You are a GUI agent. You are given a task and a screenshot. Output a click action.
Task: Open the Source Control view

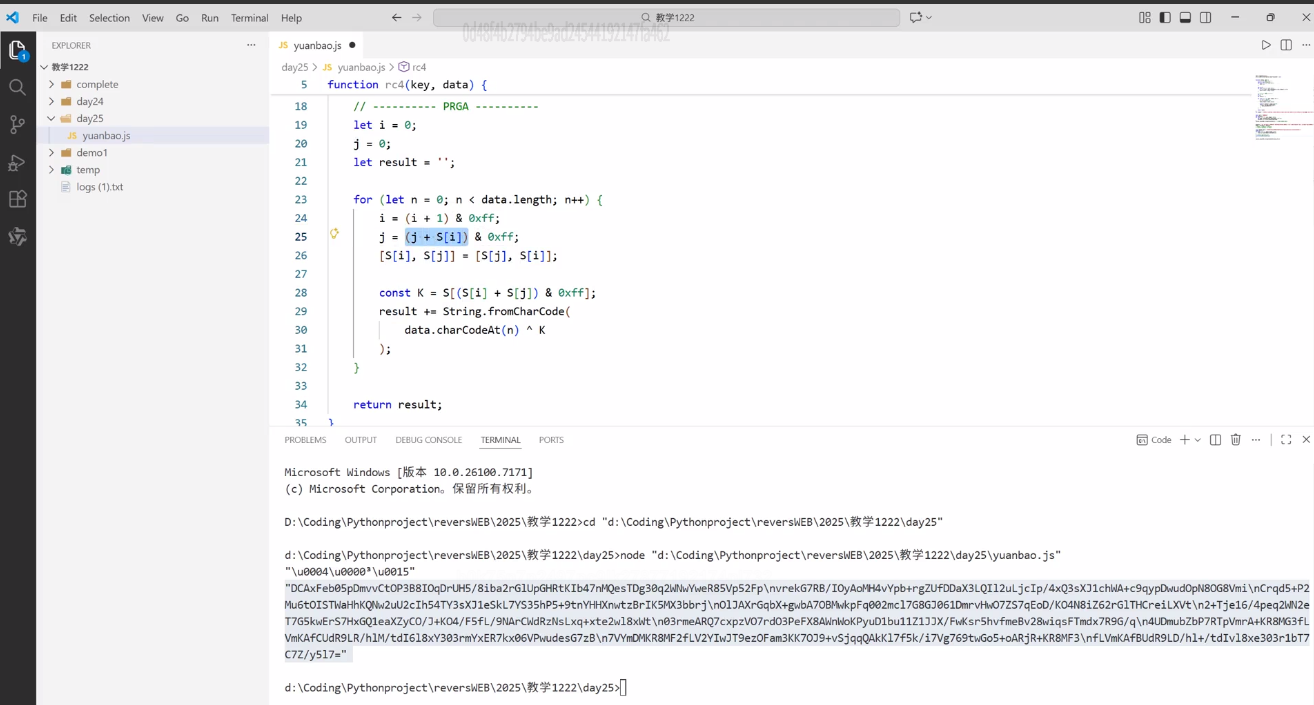point(17,125)
